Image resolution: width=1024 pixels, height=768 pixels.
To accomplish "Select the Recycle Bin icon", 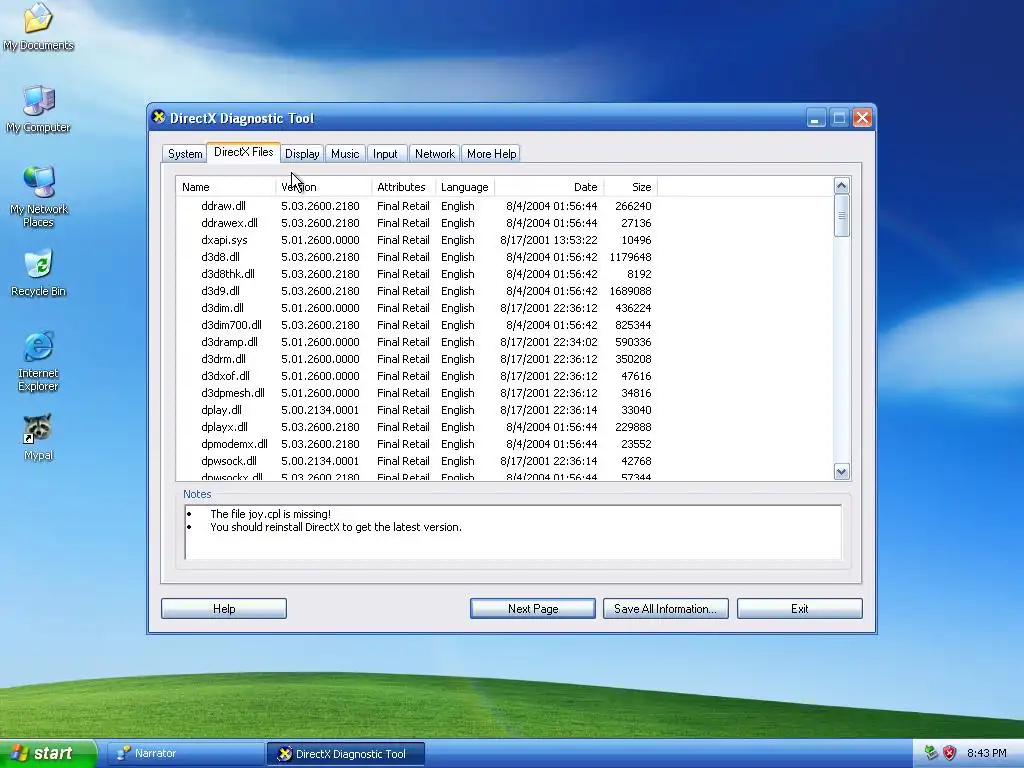I will coord(38,272).
